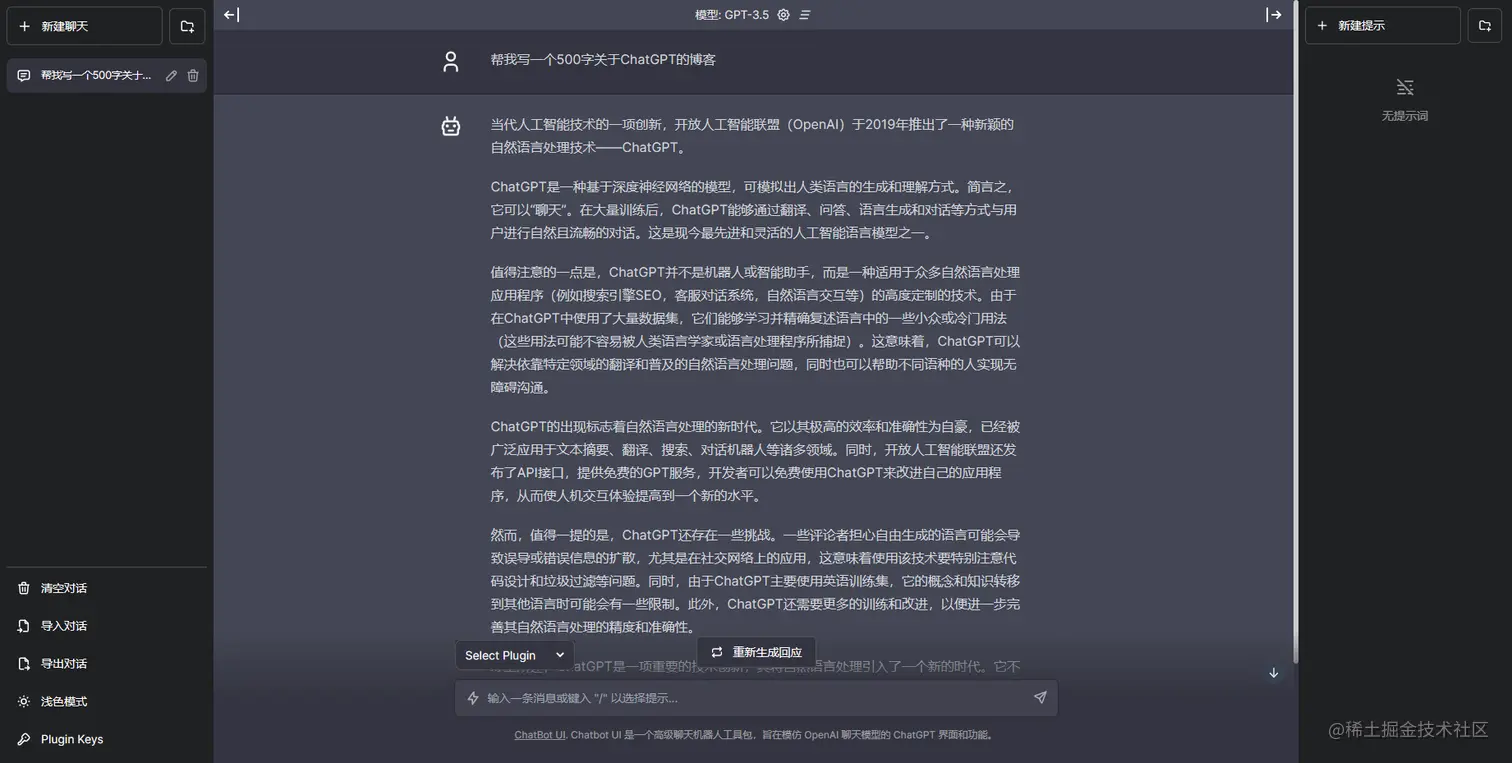This screenshot has height=763, width=1512.
Task: Click the message input field
Action: [x=750, y=697]
